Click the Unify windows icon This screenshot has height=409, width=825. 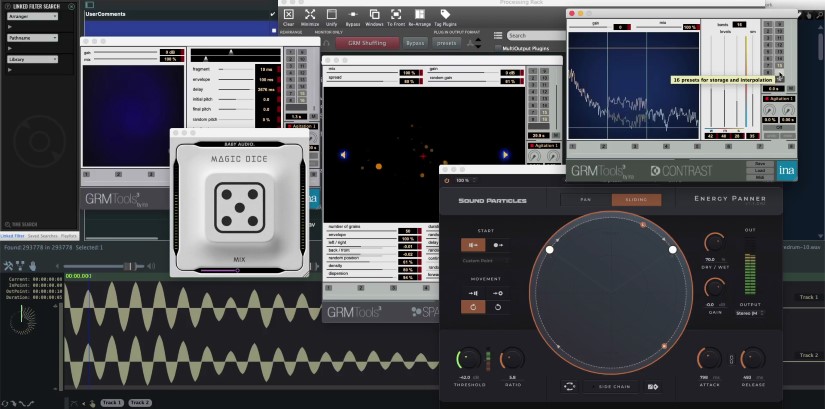pyautogui.click(x=331, y=14)
